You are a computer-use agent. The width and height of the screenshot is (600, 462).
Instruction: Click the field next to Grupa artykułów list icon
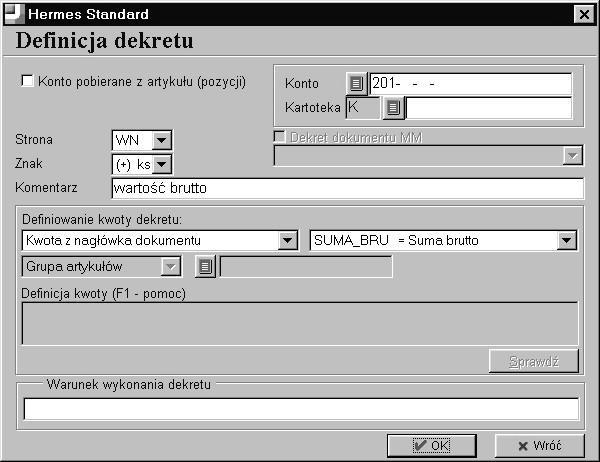306,266
